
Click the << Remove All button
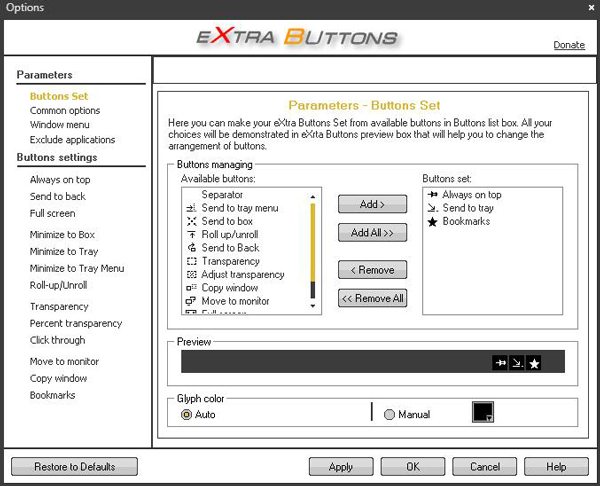[x=372, y=298]
